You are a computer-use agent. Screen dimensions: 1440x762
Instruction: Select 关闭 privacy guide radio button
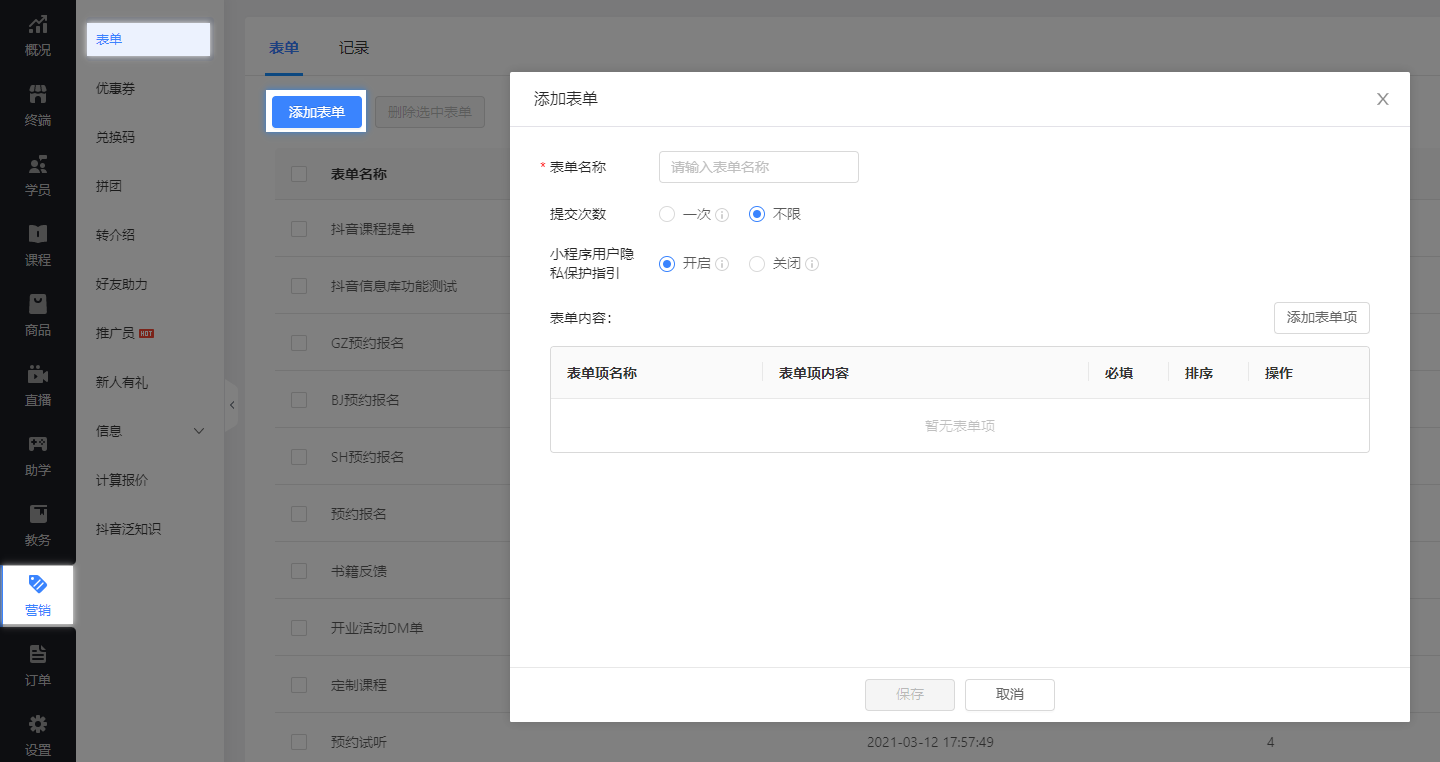click(757, 264)
